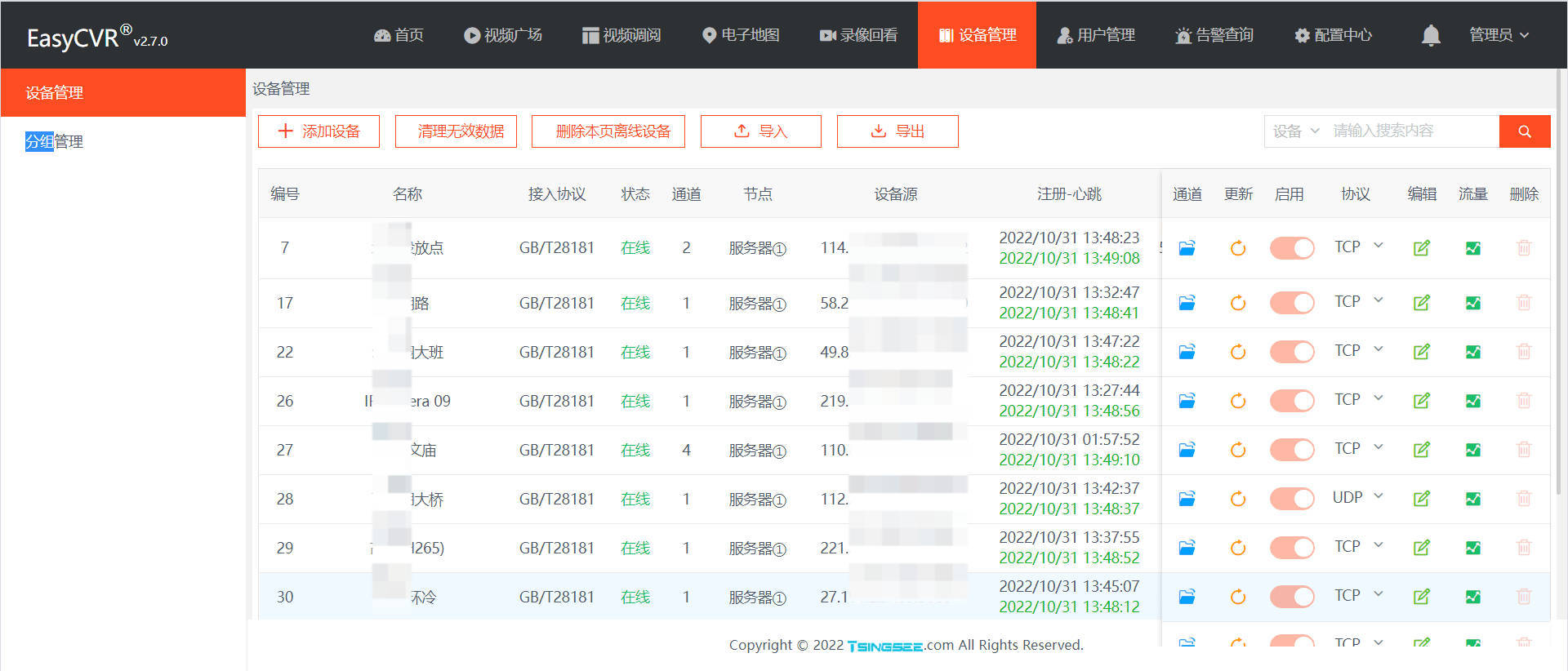Viewport: 1568px width, 671px height.
Task: Refresh device number 27
Action: tap(1238, 451)
